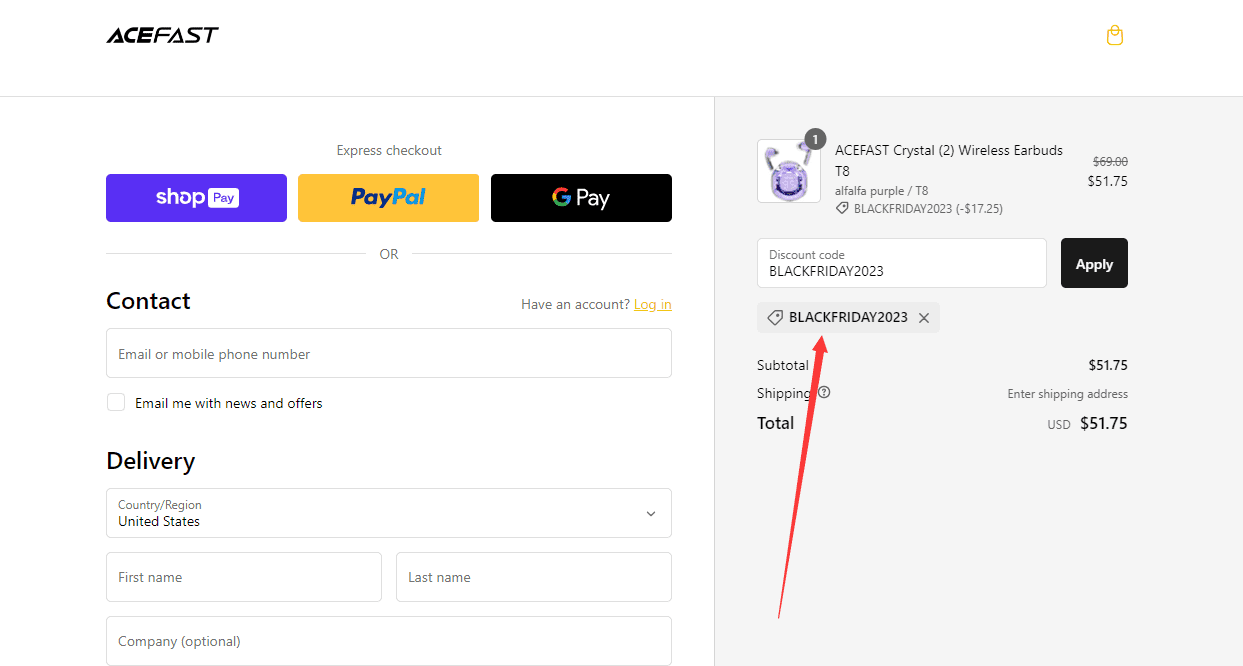Click the Company (optional) field
The height and width of the screenshot is (666, 1243).
pyautogui.click(x=388, y=641)
